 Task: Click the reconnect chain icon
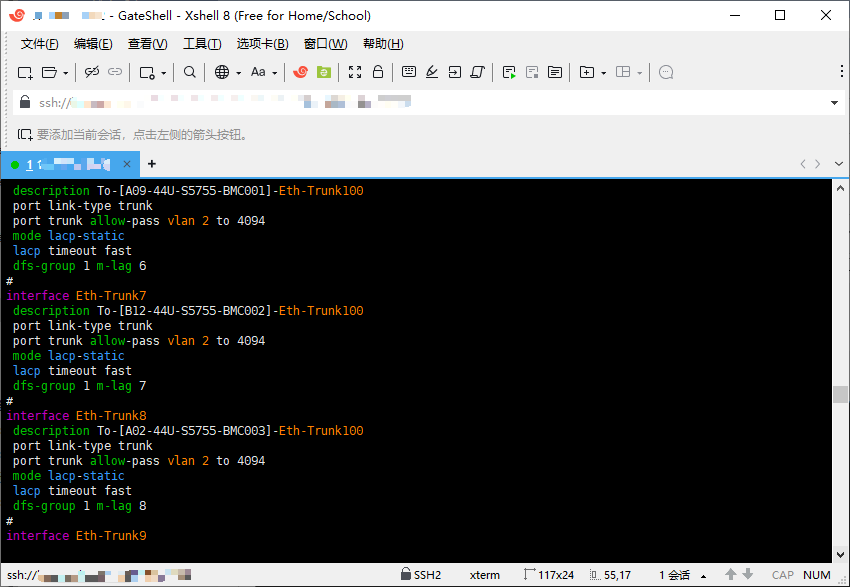pyautogui.click(x=115, y=72)
